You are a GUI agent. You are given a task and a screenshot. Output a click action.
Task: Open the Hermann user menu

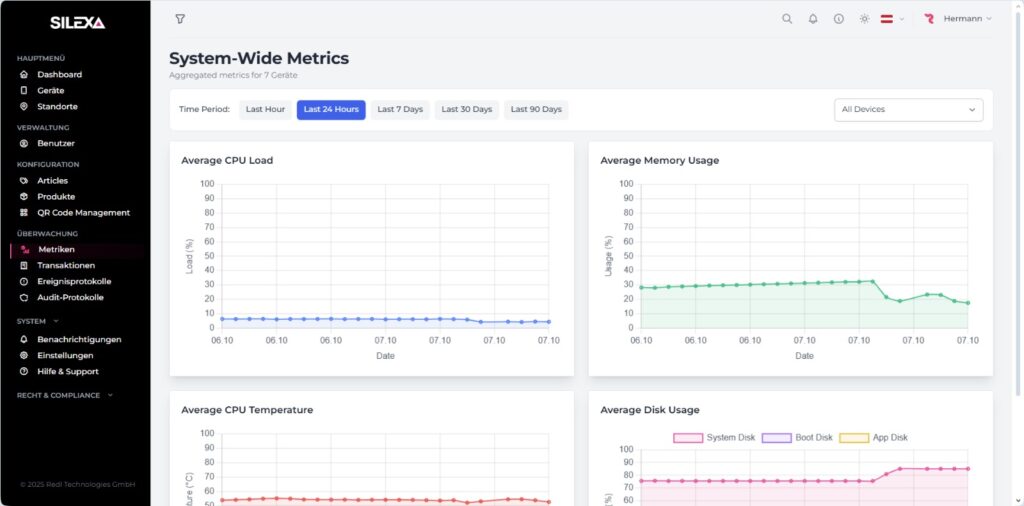tap(958, 19)
